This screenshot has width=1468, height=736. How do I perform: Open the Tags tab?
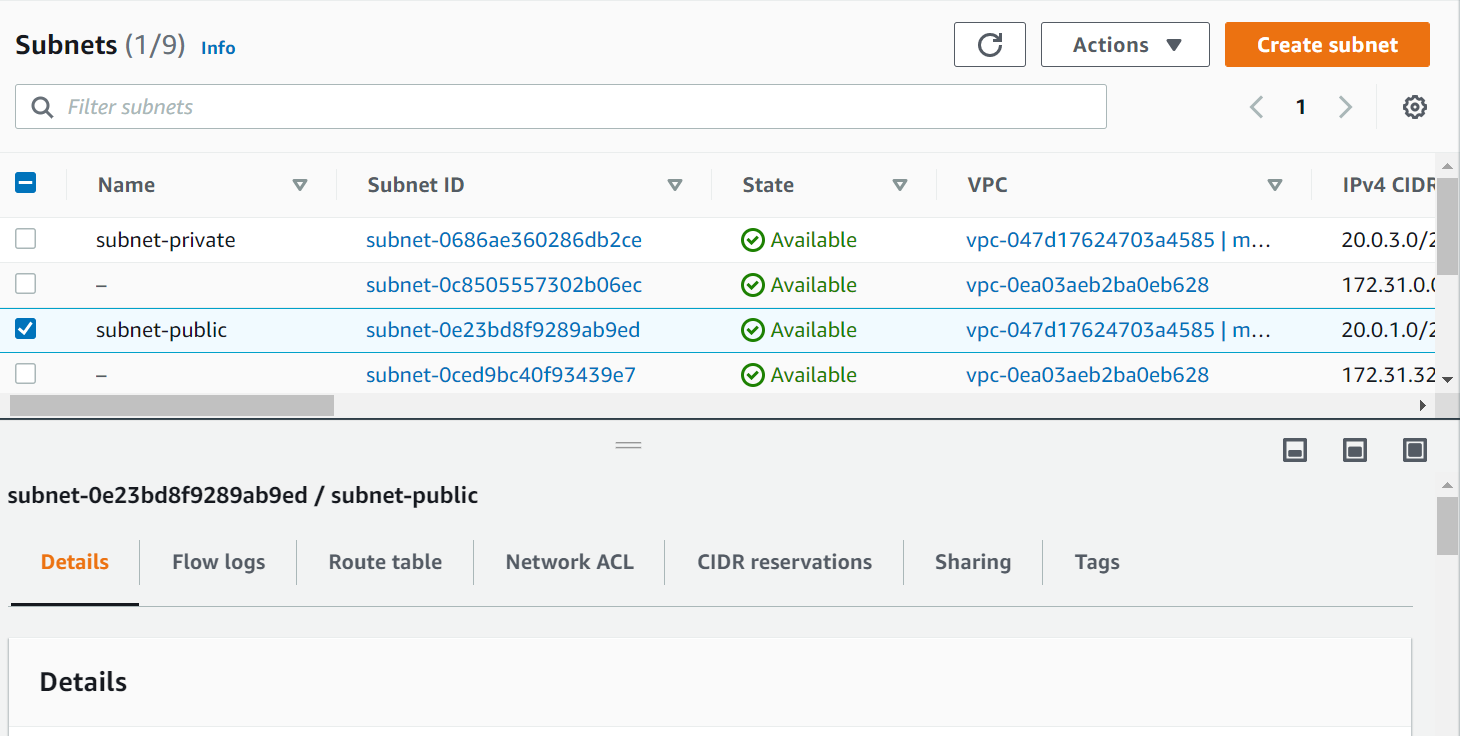pyautogui.click(x=1096, y=561)
